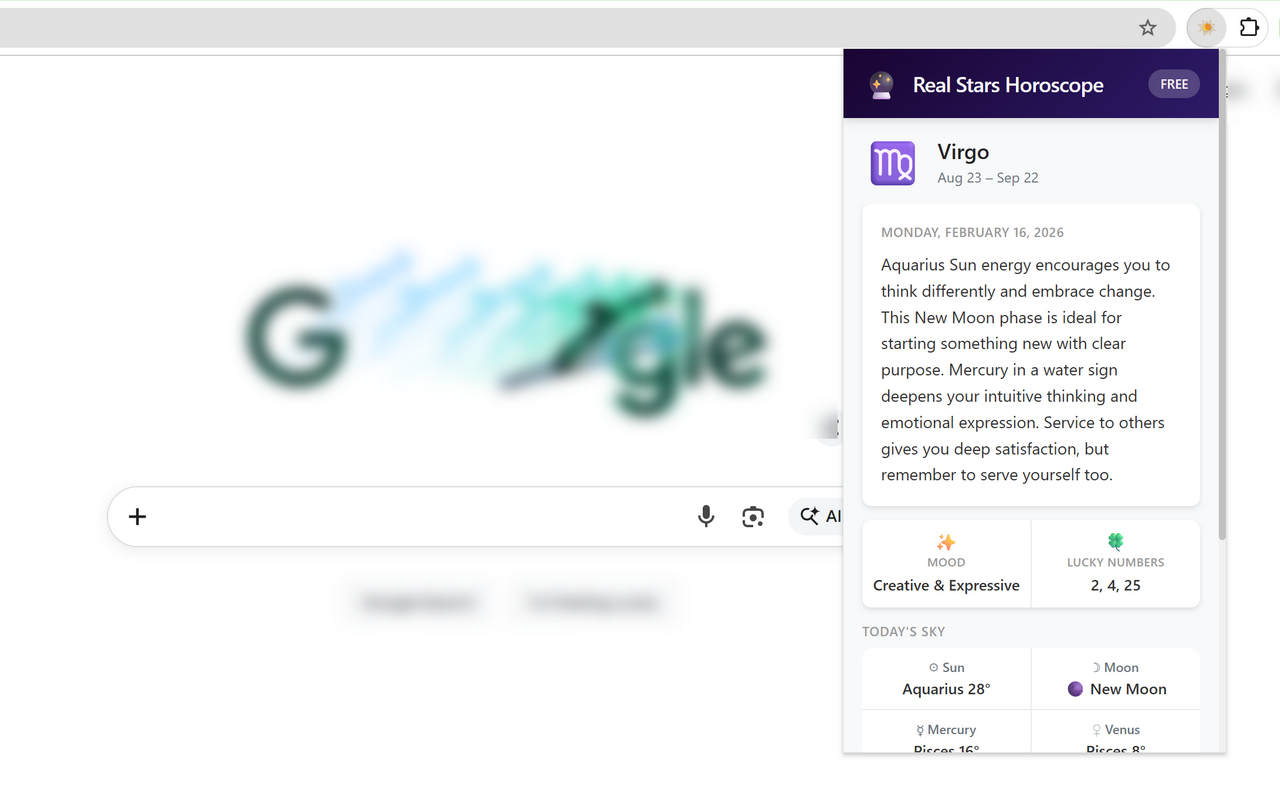The height and width of the screenshot is (800, 1280).
Task: Click the purple Virgo zodiac symbol
Action: click(892, 163)
